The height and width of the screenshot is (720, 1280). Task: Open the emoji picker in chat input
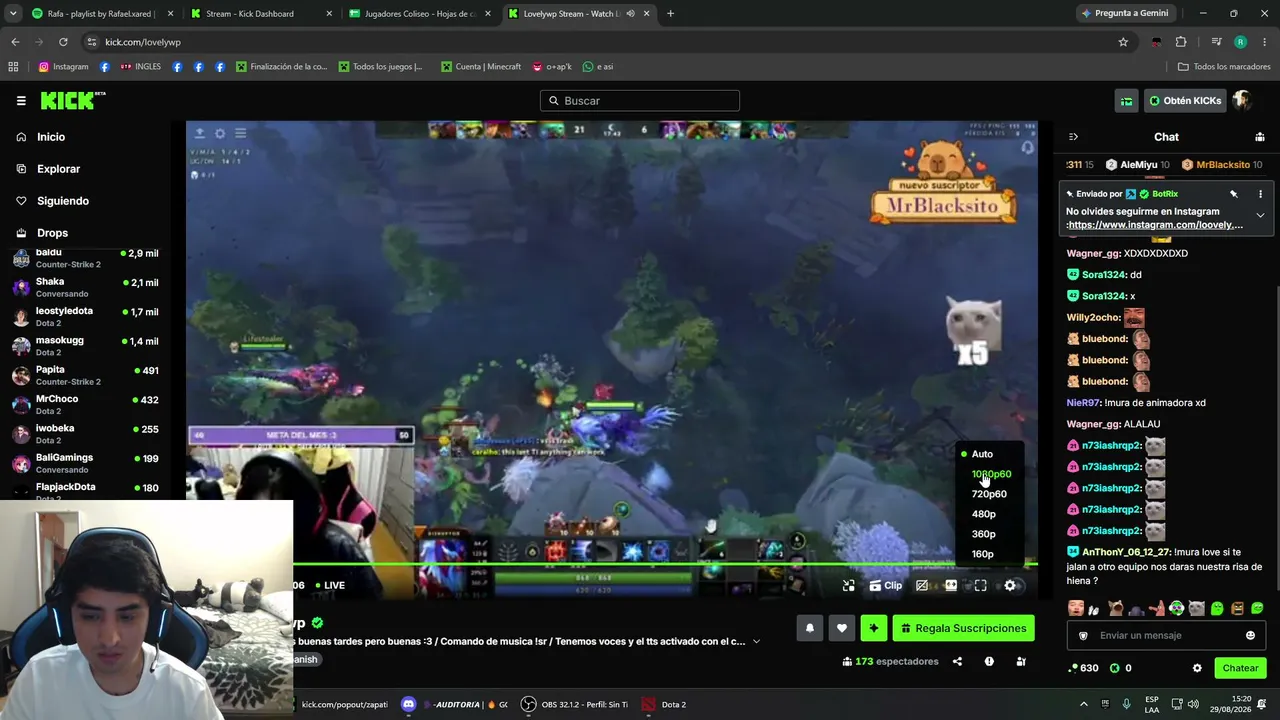pos(1250,635)
